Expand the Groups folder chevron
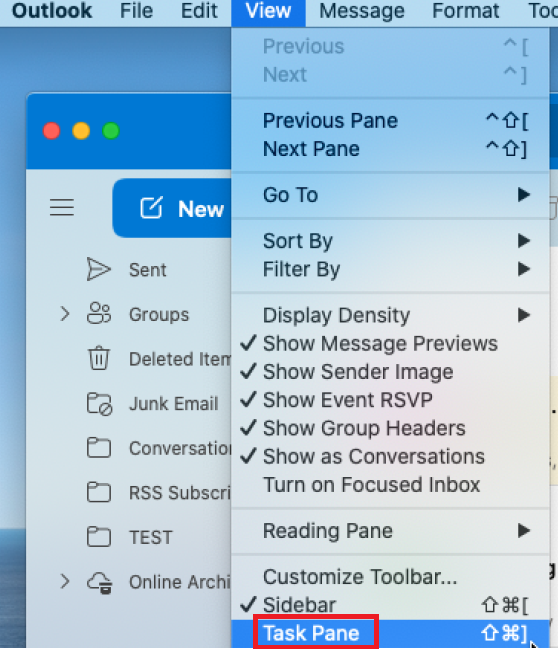Viewport: 558px width, 649px height. tap(65, 314)
